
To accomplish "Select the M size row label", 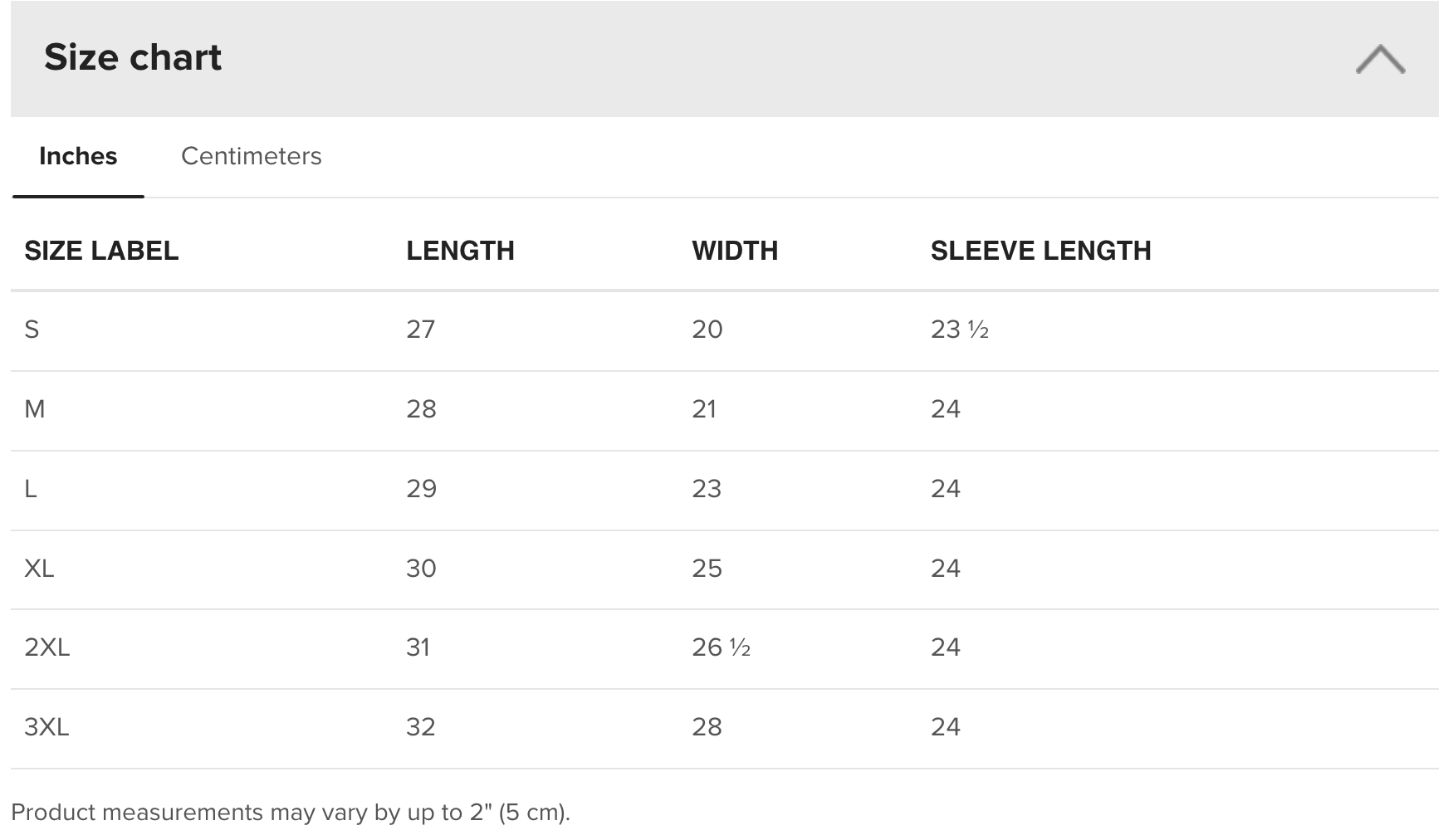I will tap(35, 409).
